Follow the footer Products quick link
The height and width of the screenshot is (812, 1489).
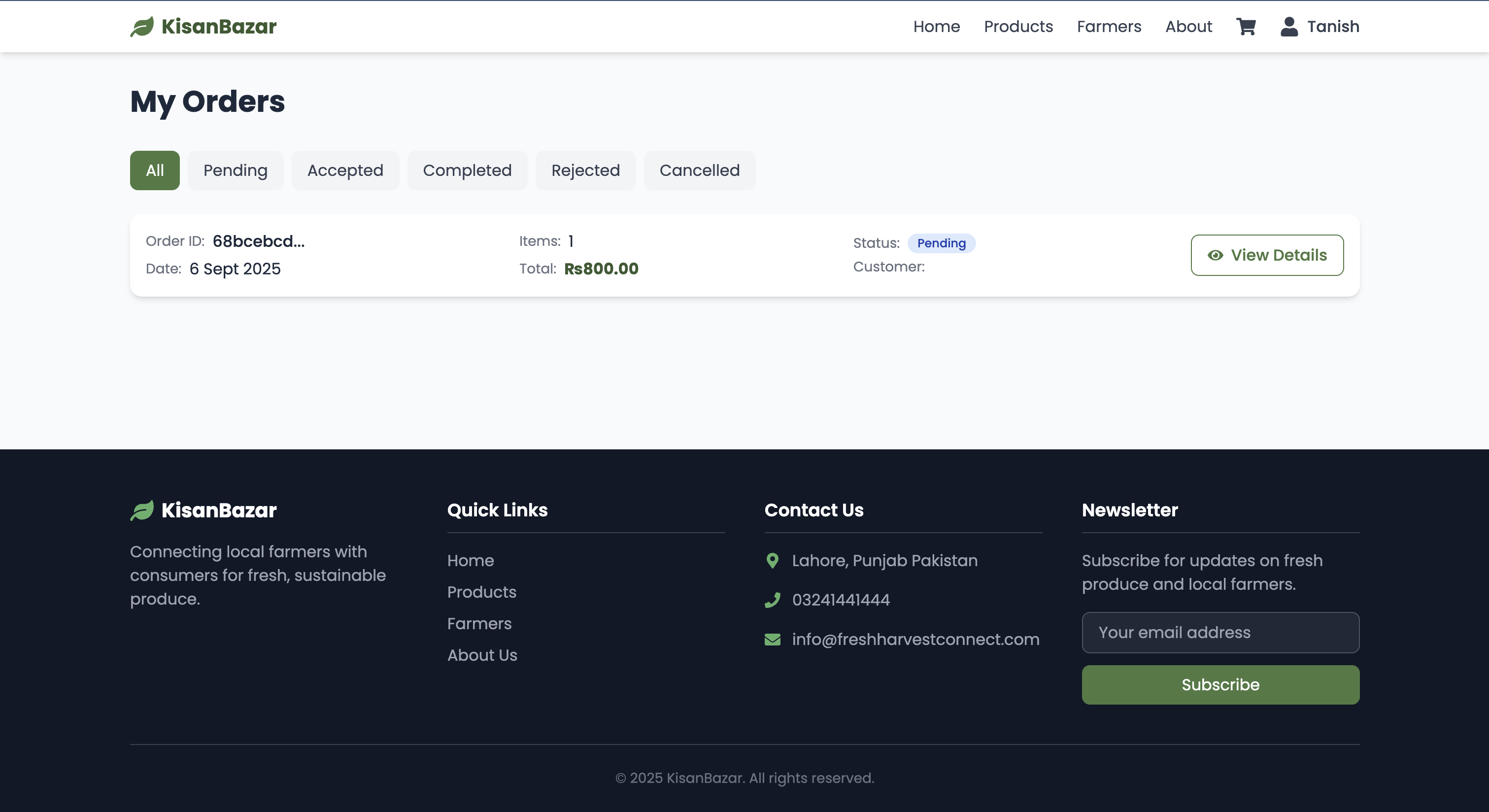pos(481,592)
